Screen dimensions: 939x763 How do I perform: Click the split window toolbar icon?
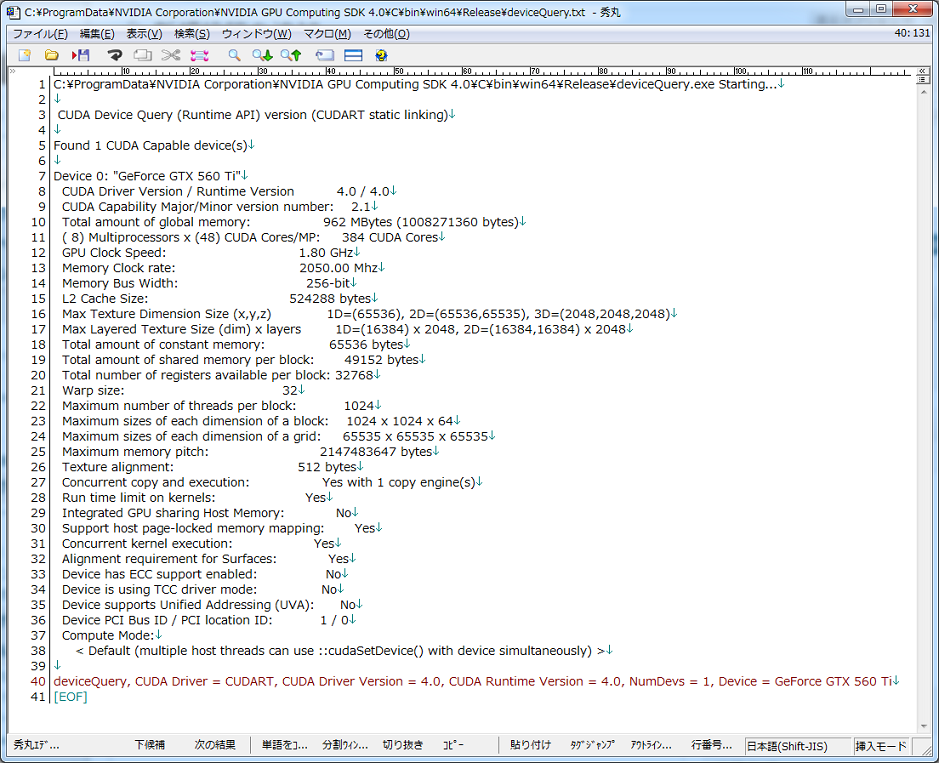tap(353, 55)
